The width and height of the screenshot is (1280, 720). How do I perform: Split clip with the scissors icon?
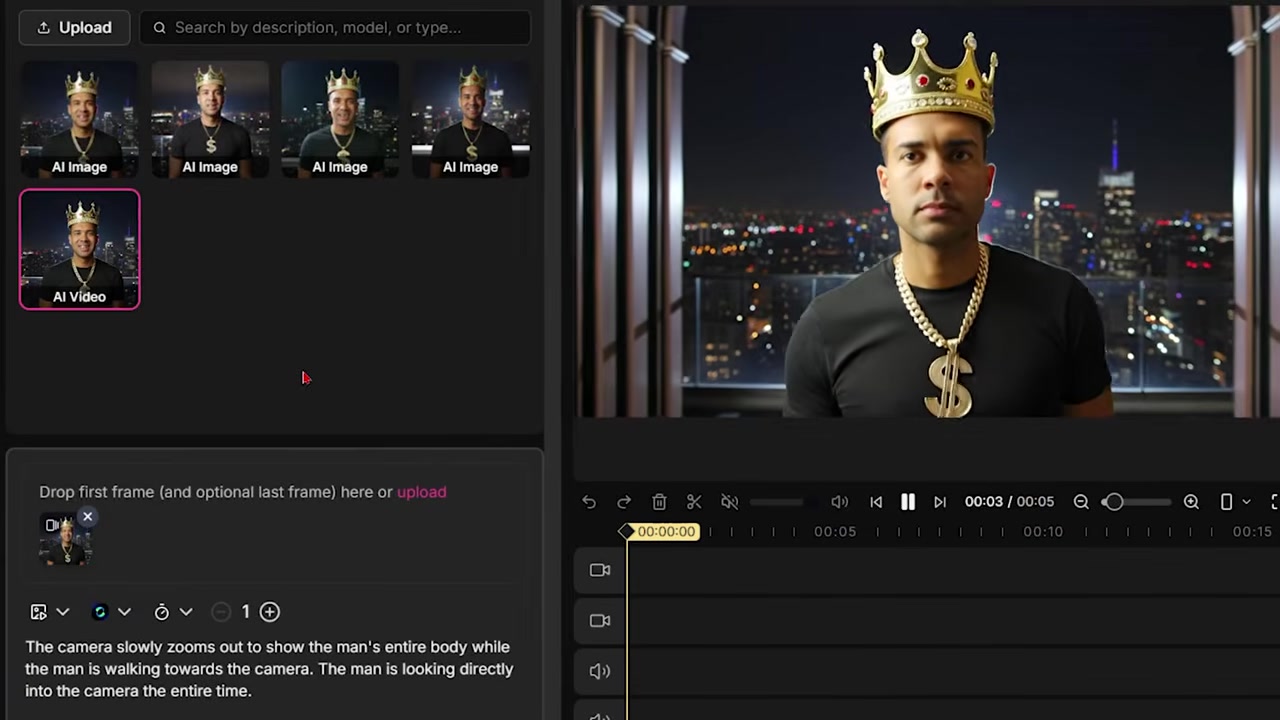[x=694, y=502]
